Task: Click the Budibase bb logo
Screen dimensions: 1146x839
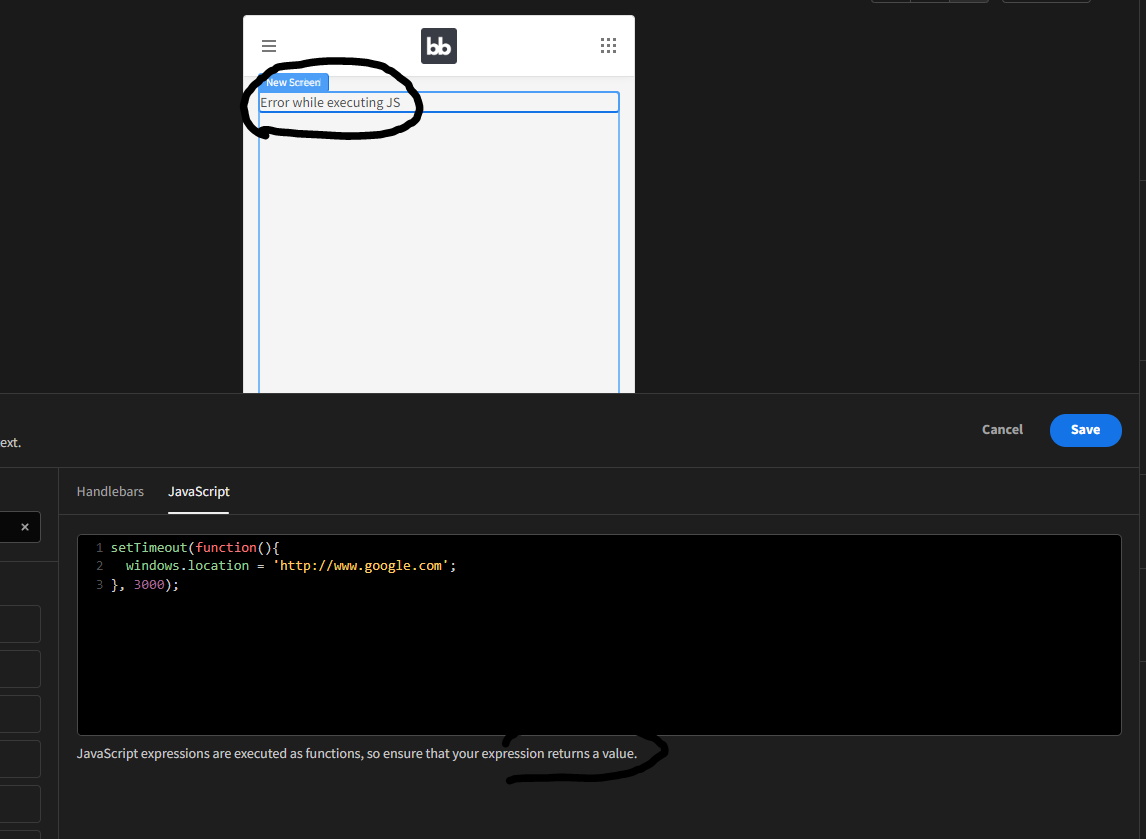Action: coord(438,45)
